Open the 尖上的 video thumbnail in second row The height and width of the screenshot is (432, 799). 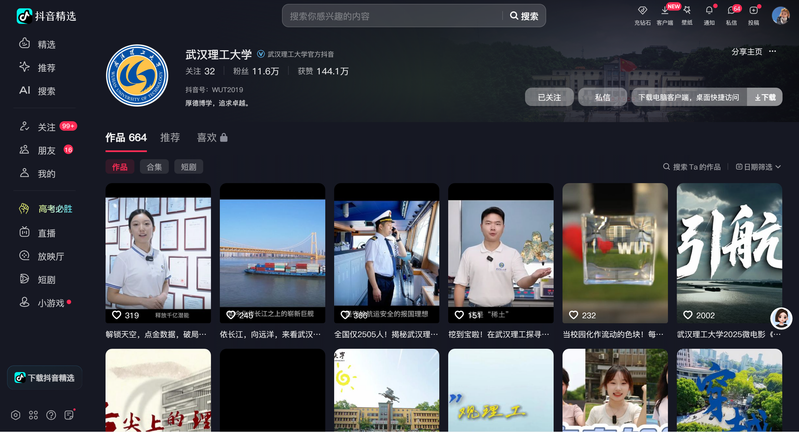(158, 390)
